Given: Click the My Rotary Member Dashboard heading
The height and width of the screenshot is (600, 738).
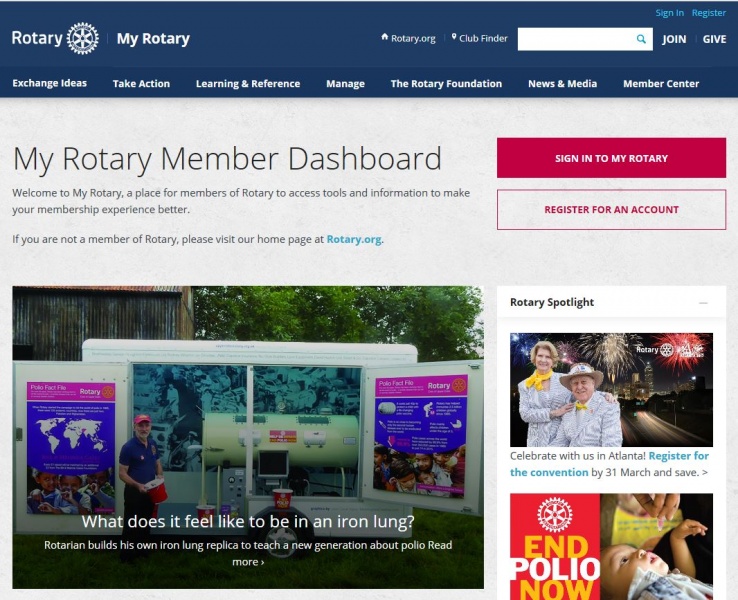Looking at the screenshot, I should tap(227, 159).
